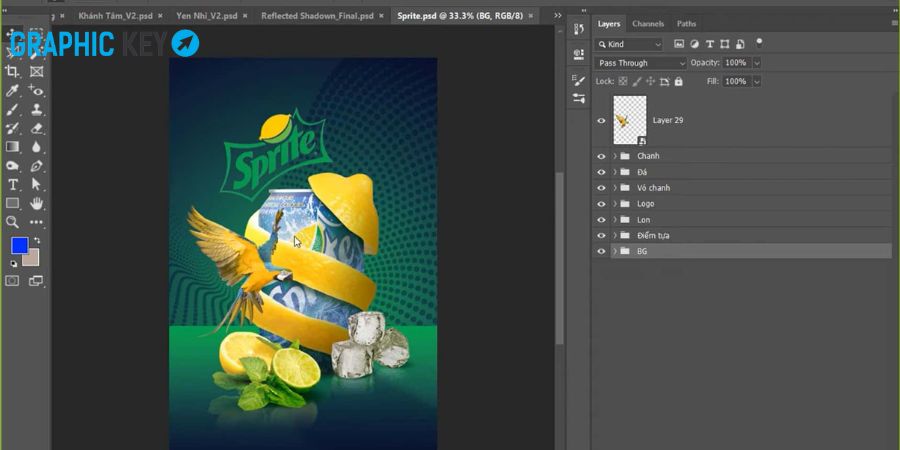
Task: Hide the Lon group
Action: coord(601,220)
